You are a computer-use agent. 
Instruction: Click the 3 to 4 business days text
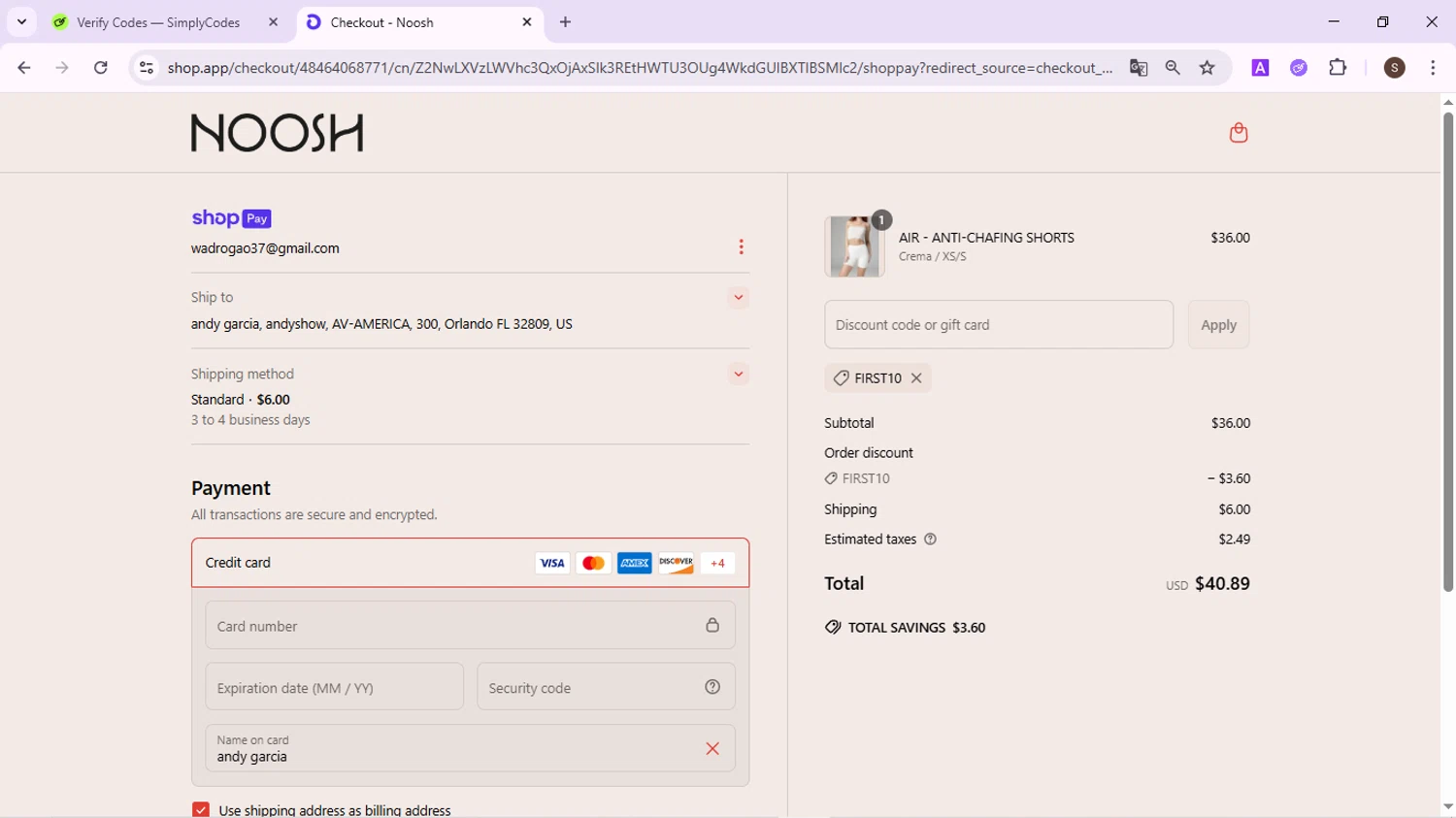pyautogui.click(x=250, y=420)
